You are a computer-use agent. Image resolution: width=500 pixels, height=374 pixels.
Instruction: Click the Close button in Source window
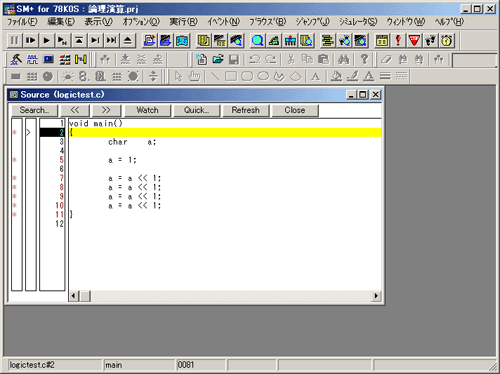coord(295,110)
